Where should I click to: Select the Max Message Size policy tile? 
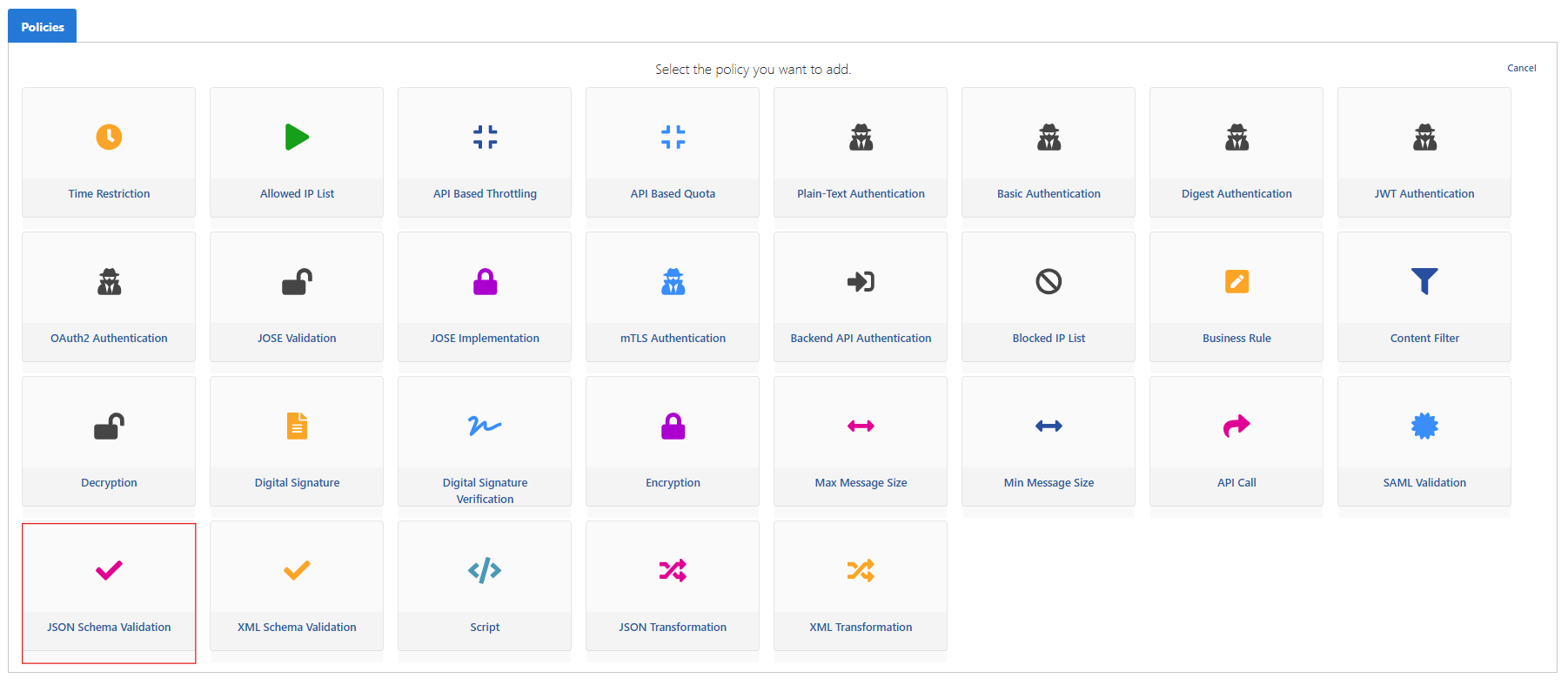[x=861, y=440]
